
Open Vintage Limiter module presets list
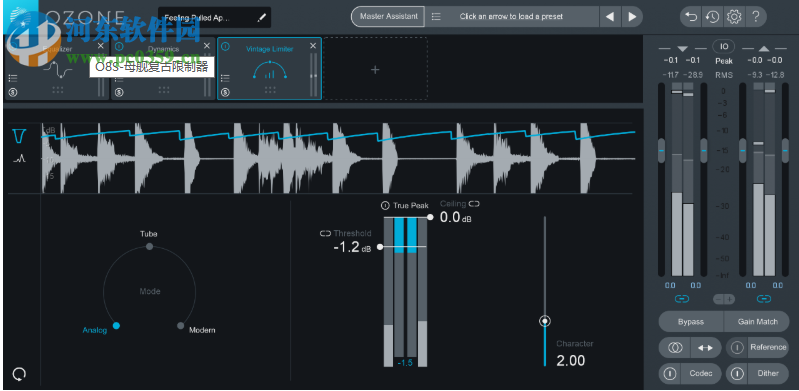tap(225, 78)
